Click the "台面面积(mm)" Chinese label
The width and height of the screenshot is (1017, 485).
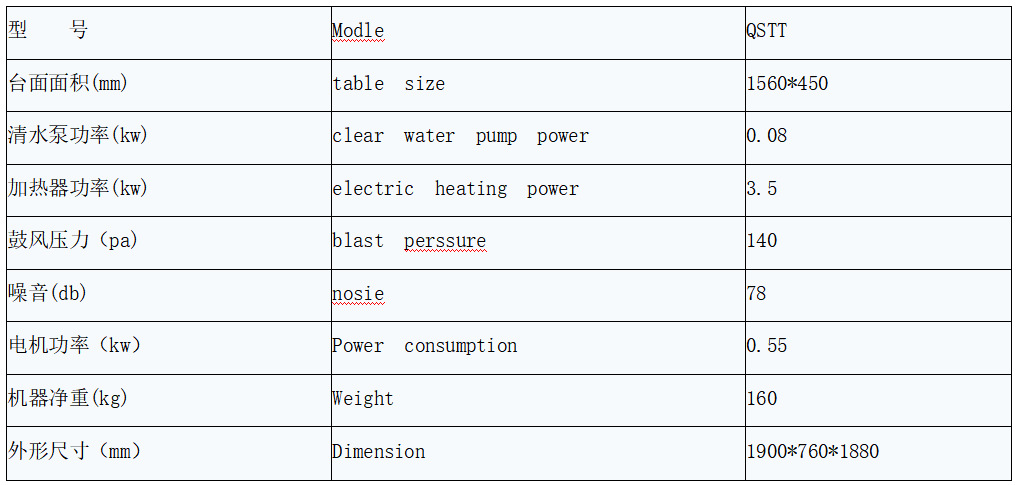coord(68,84)
